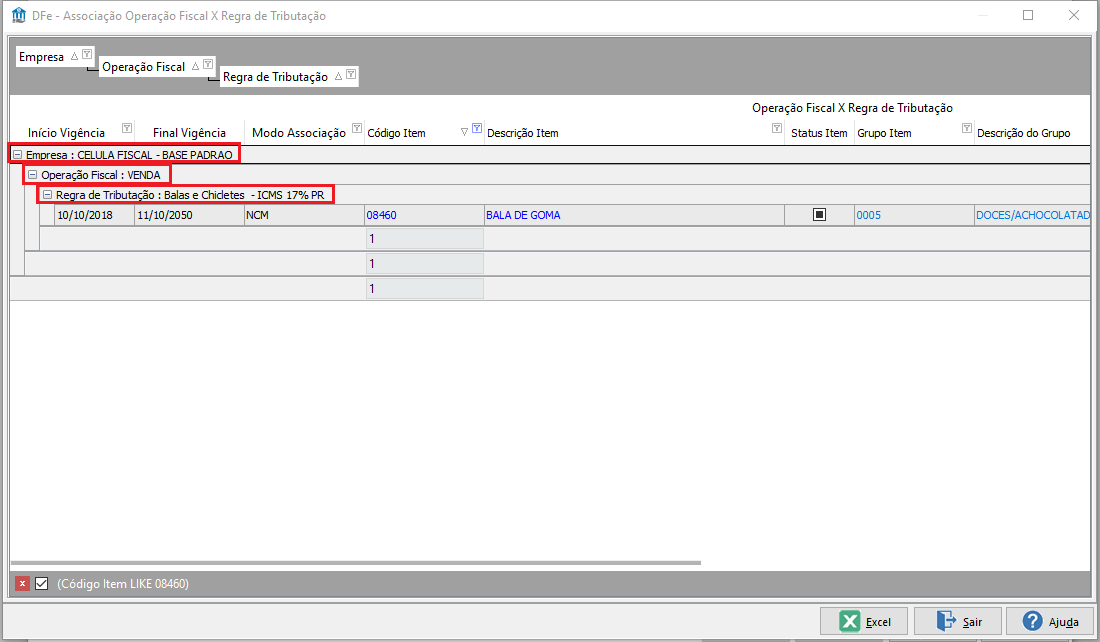Viewport: 1100px width, 642px height.
Task: Select item code 08460 cell
Action: pos(424,215)
